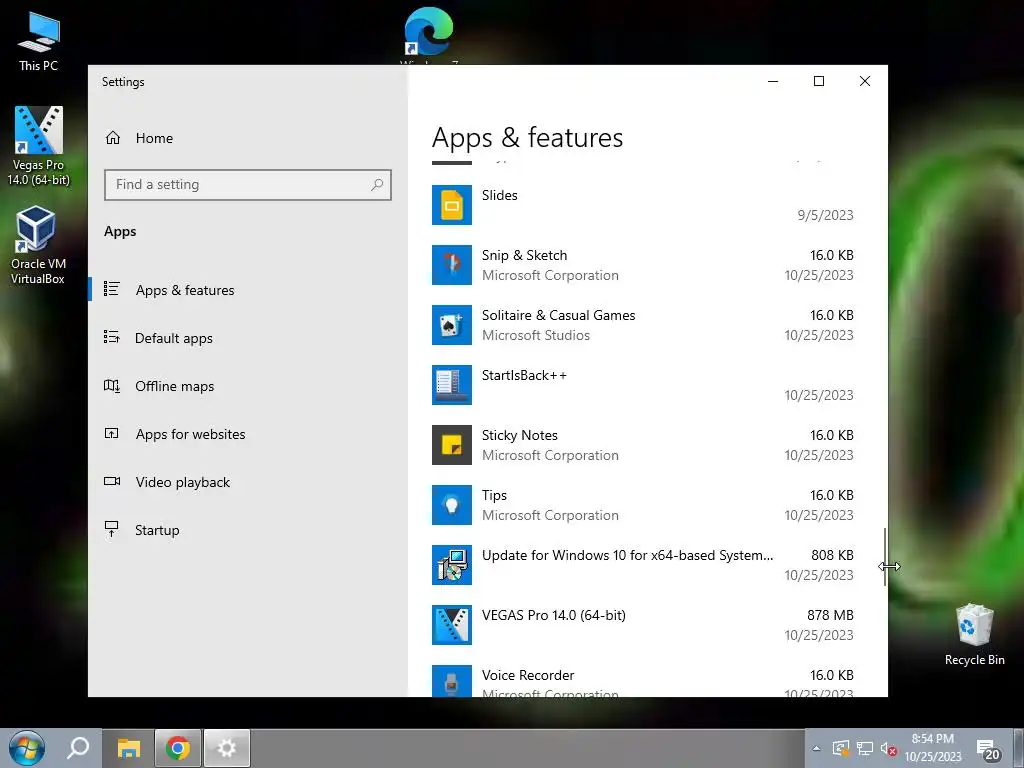
Task: Click the Apps & features sidebar icon
Action: click(112, 289)
